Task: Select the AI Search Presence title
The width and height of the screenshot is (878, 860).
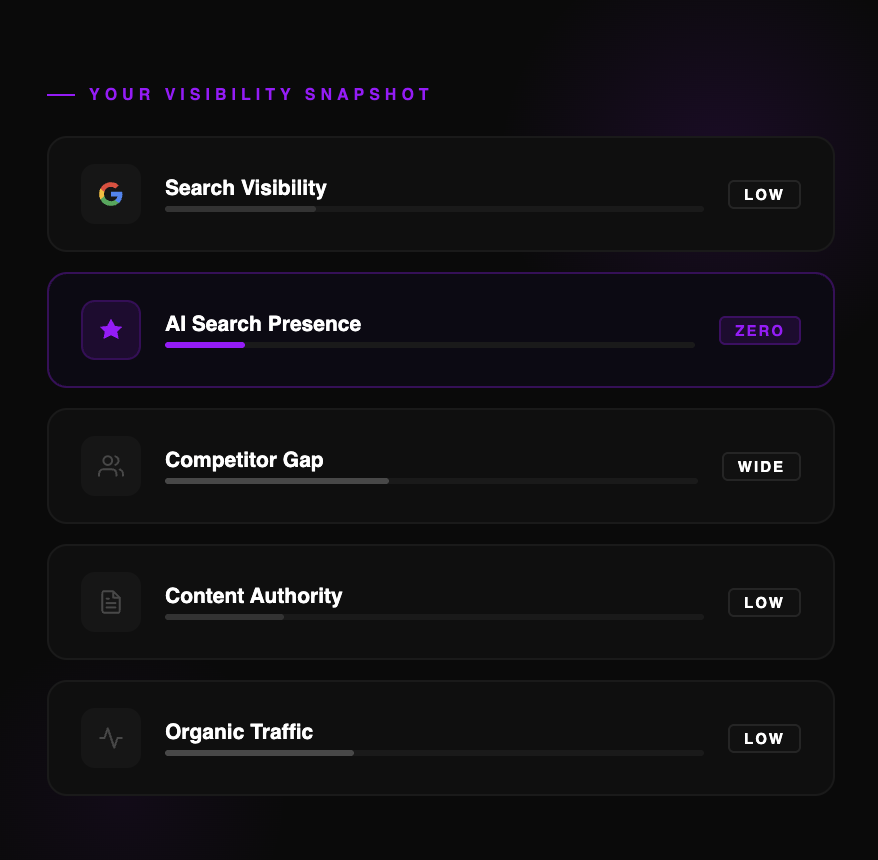Action: (263, 324)
